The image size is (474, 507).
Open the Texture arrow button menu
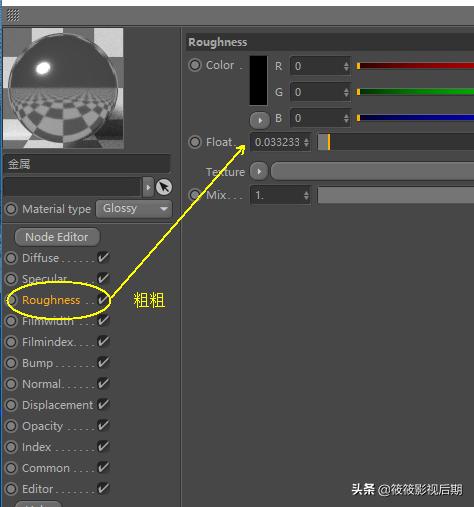coord(259,172)
